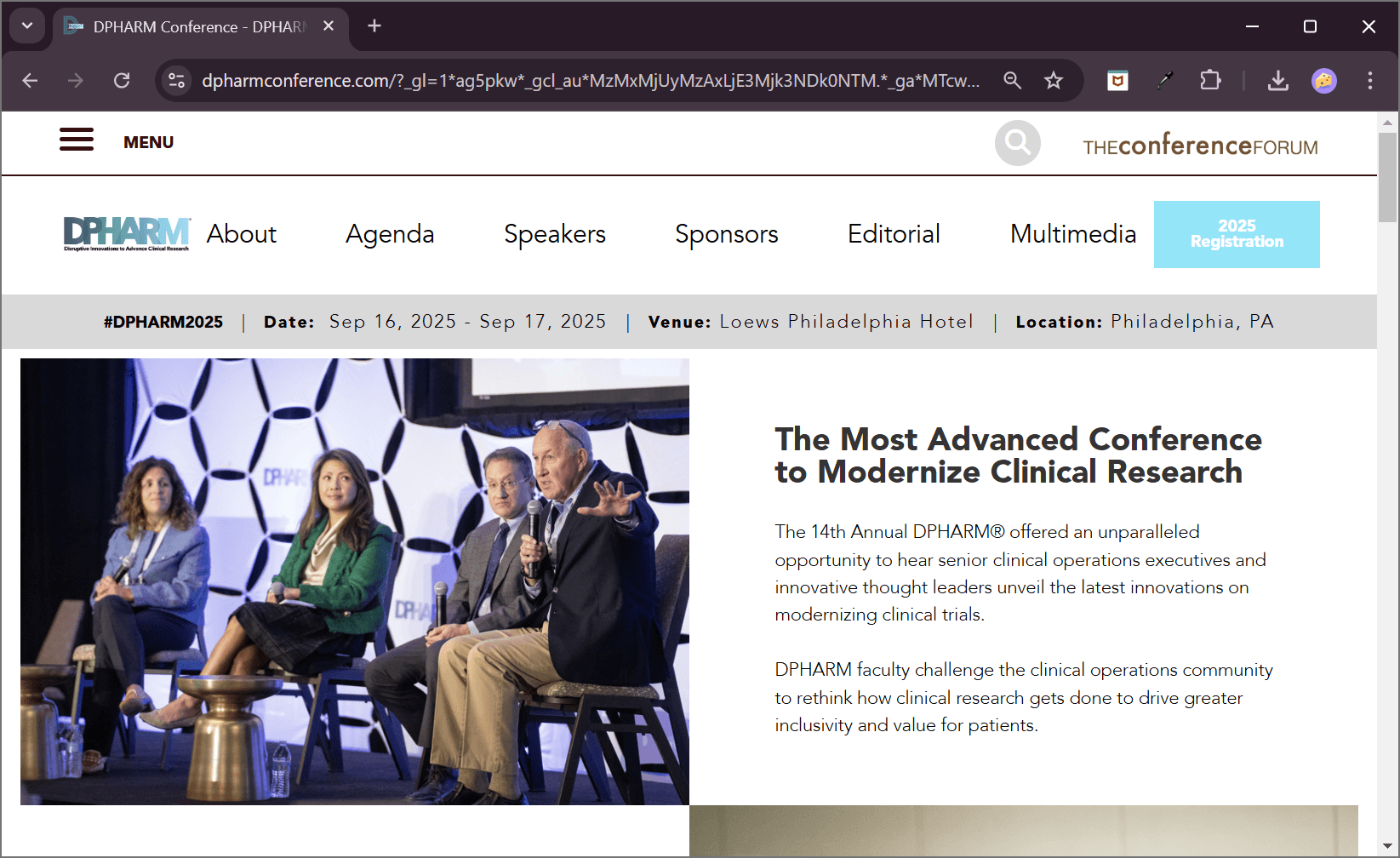This screenshot has width=1400, height=858.
Task: Click the Philadelphia, PA location text
Action: pyautogui.click(x=1192, y=322)
